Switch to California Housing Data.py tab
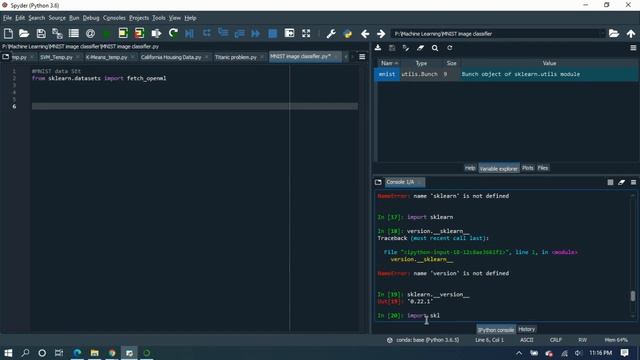The width and height of the screenshot is (640, 360). pyautogui.click(x=171, y=57)
